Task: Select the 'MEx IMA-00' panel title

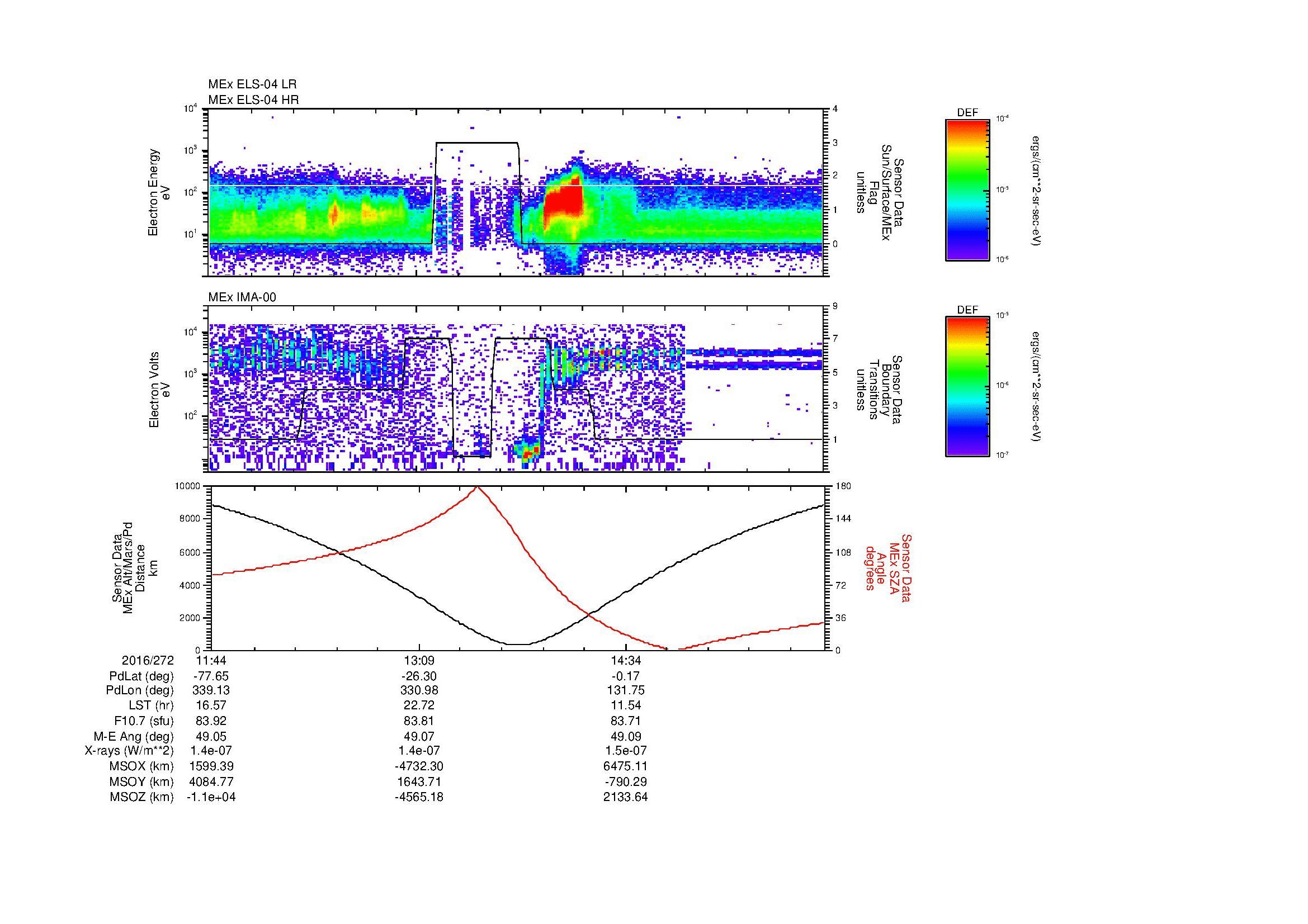Action: 242,297
